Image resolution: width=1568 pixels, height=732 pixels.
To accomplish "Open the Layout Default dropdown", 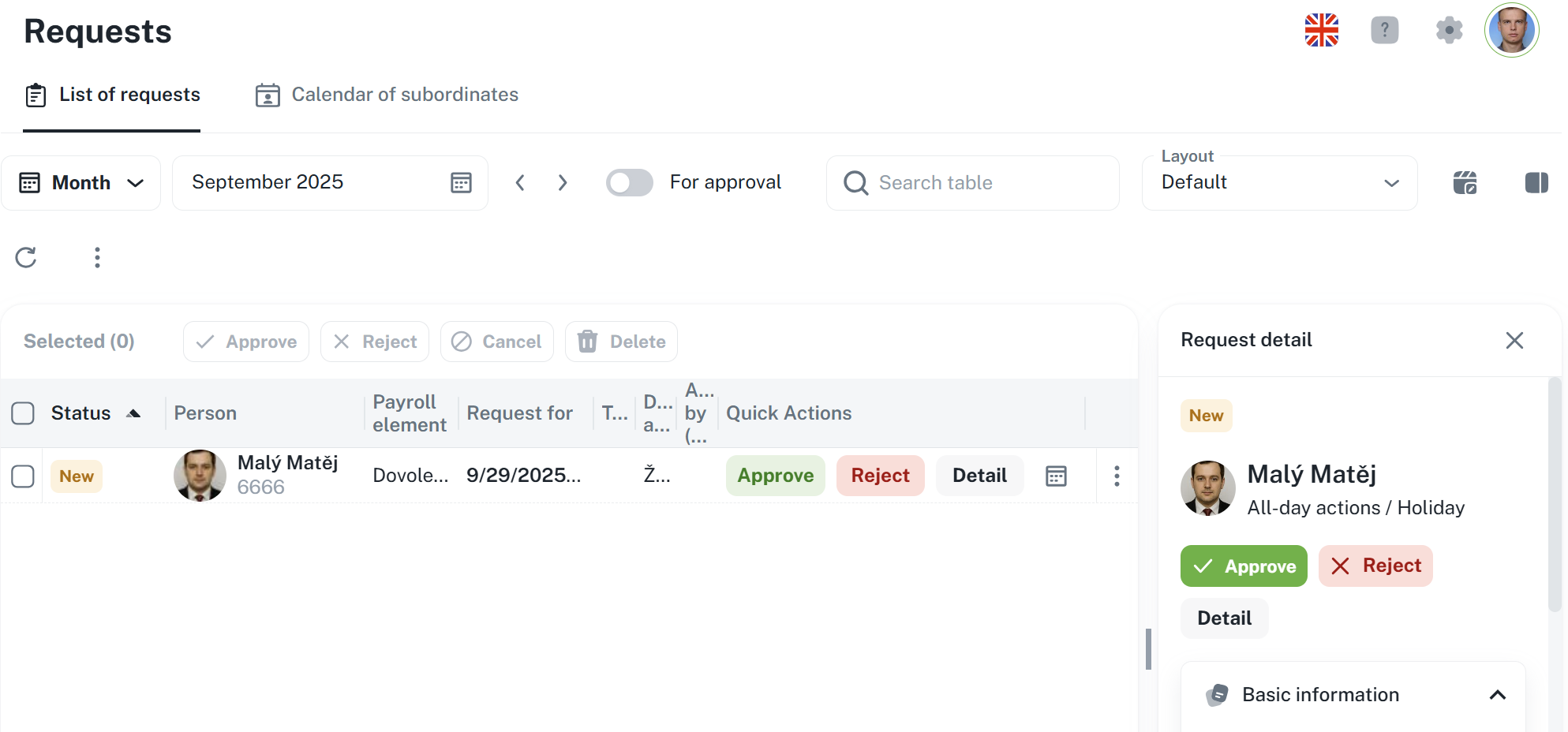I will pyautogui.click(x=1278, y=183).
